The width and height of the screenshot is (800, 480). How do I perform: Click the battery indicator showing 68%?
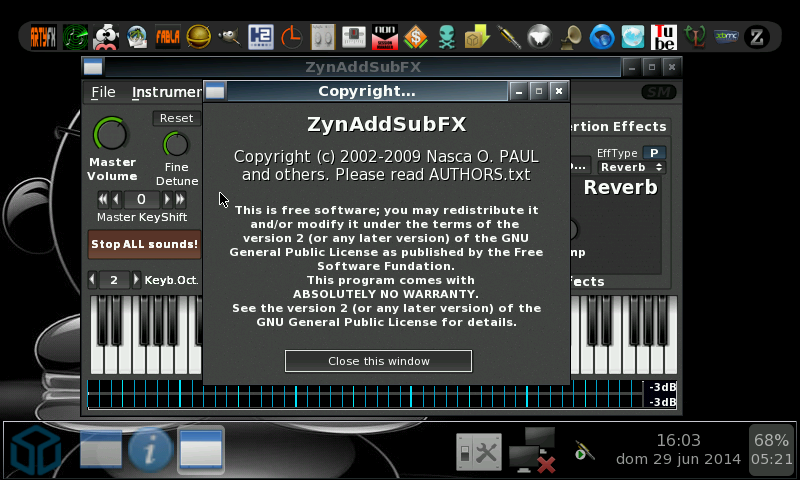pos(771,449)
